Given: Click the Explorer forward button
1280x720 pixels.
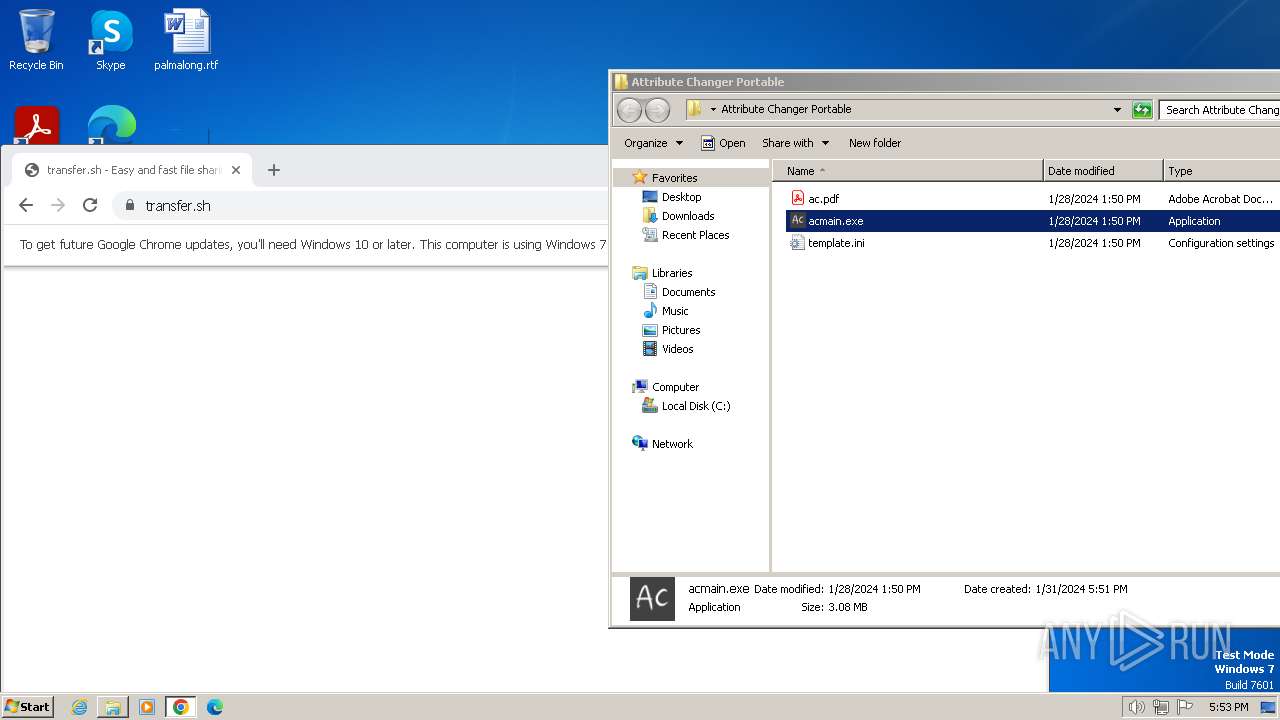Looking at the screenshot, I should 657,110.
